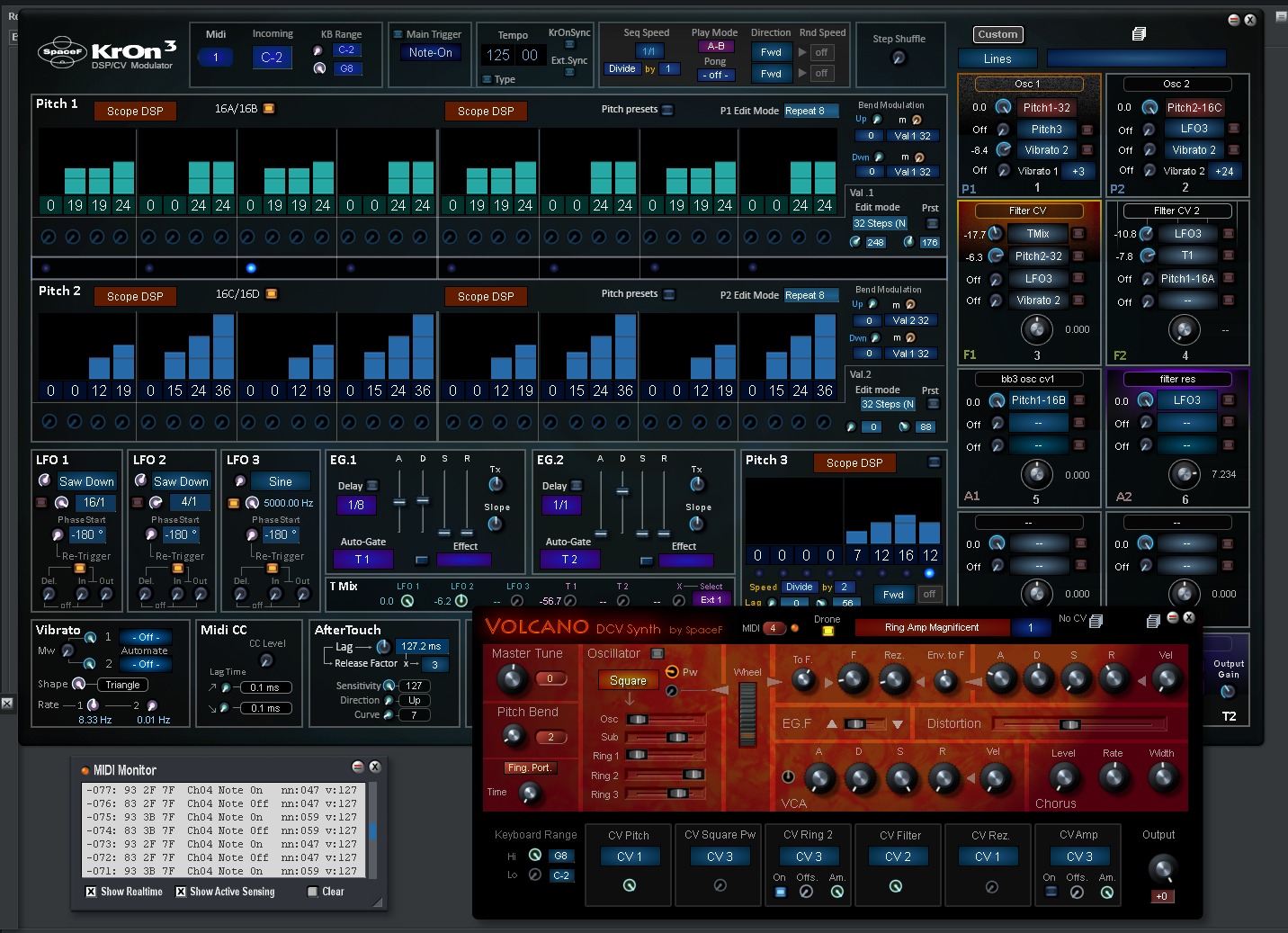Click the EG.1 Tx knob
The height and width of the screenshot is (933, 1288).
coord(496,484)
